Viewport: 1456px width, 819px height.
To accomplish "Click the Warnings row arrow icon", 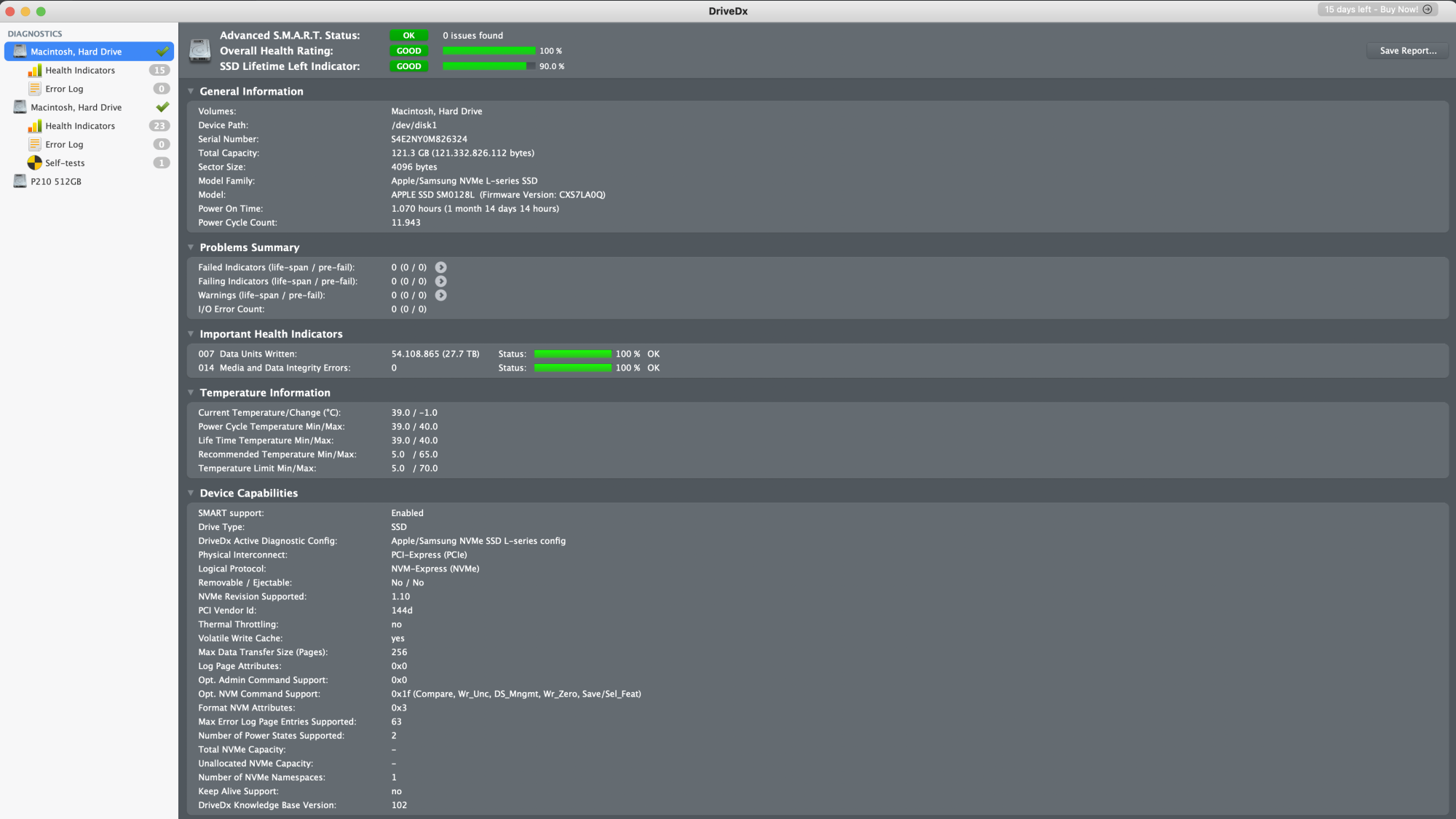I will 440,295.
